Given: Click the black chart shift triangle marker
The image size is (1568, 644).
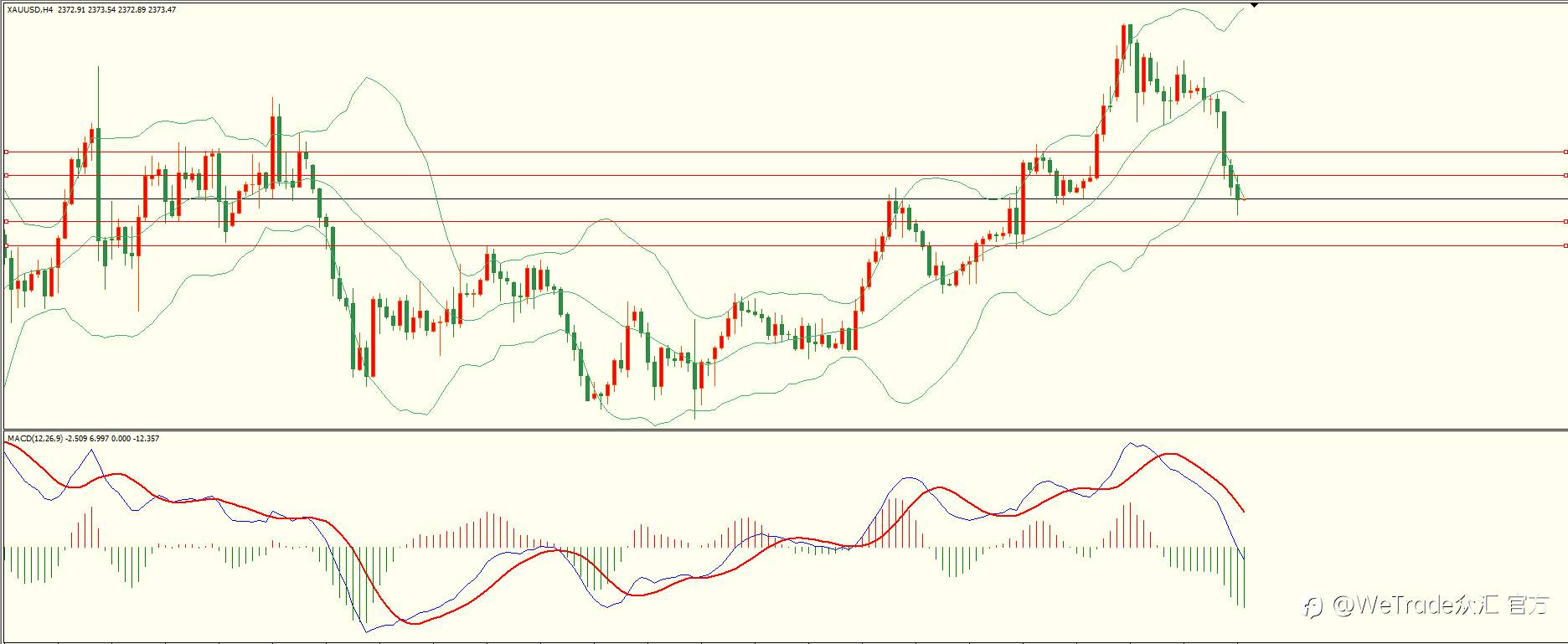Looking at the screenshot, I should (x=1254, y=6).
